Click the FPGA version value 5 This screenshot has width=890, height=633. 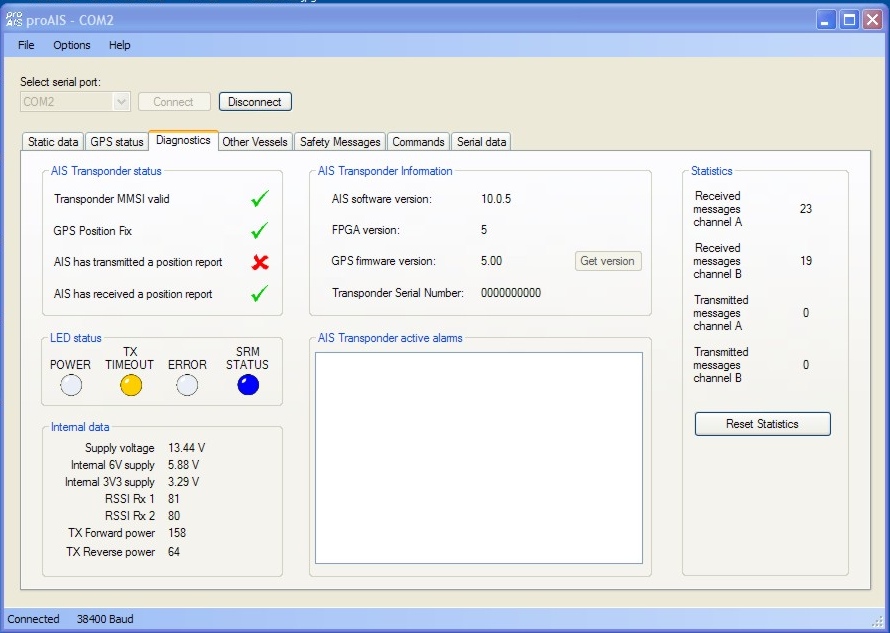click(x=484, y=230)
